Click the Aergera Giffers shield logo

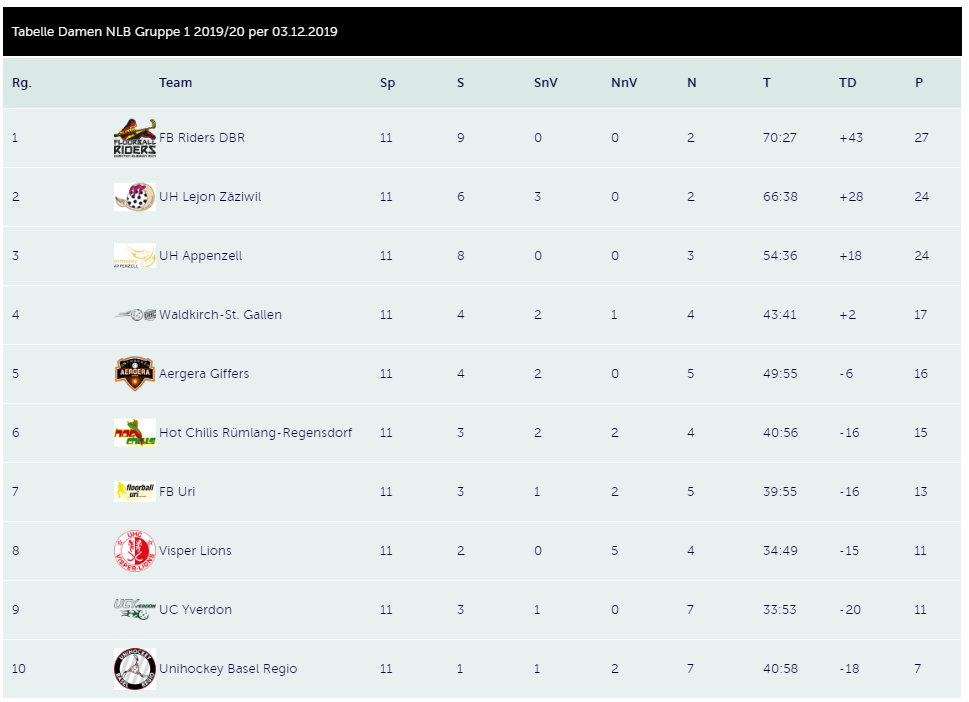(134, 374)
